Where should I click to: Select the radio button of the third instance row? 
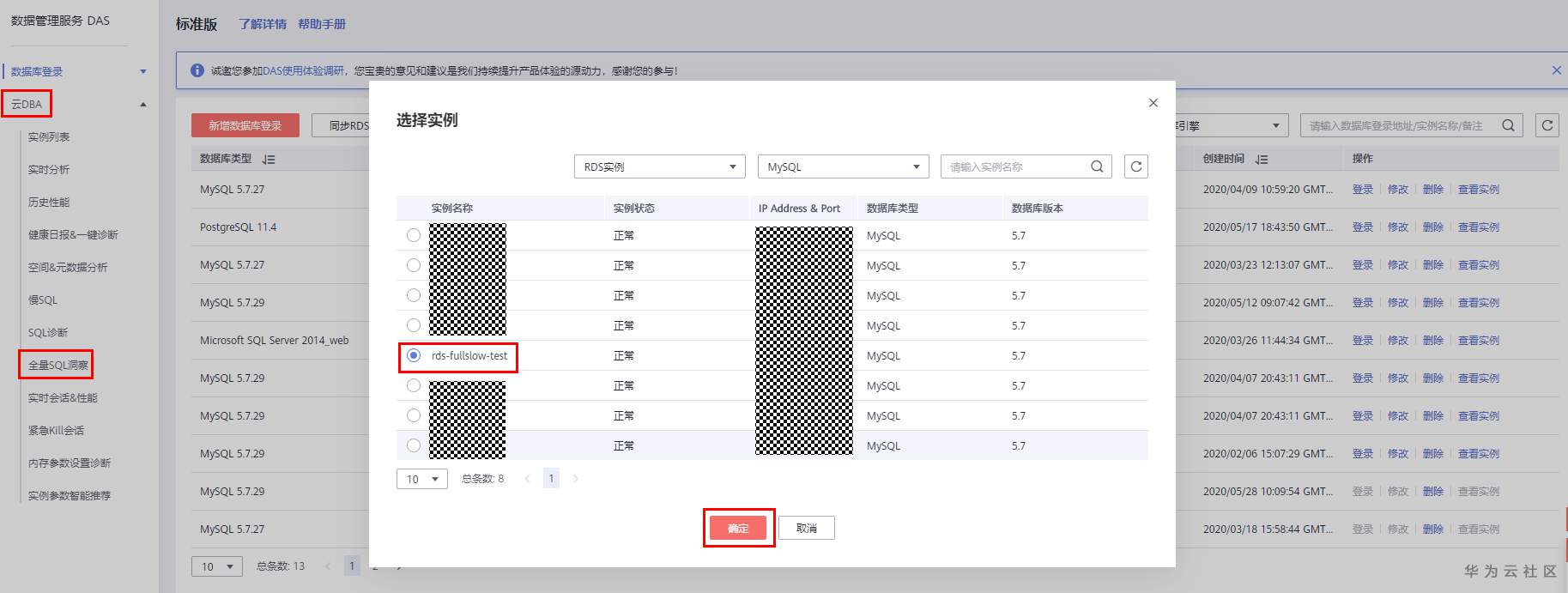click(x=414, y=295)
